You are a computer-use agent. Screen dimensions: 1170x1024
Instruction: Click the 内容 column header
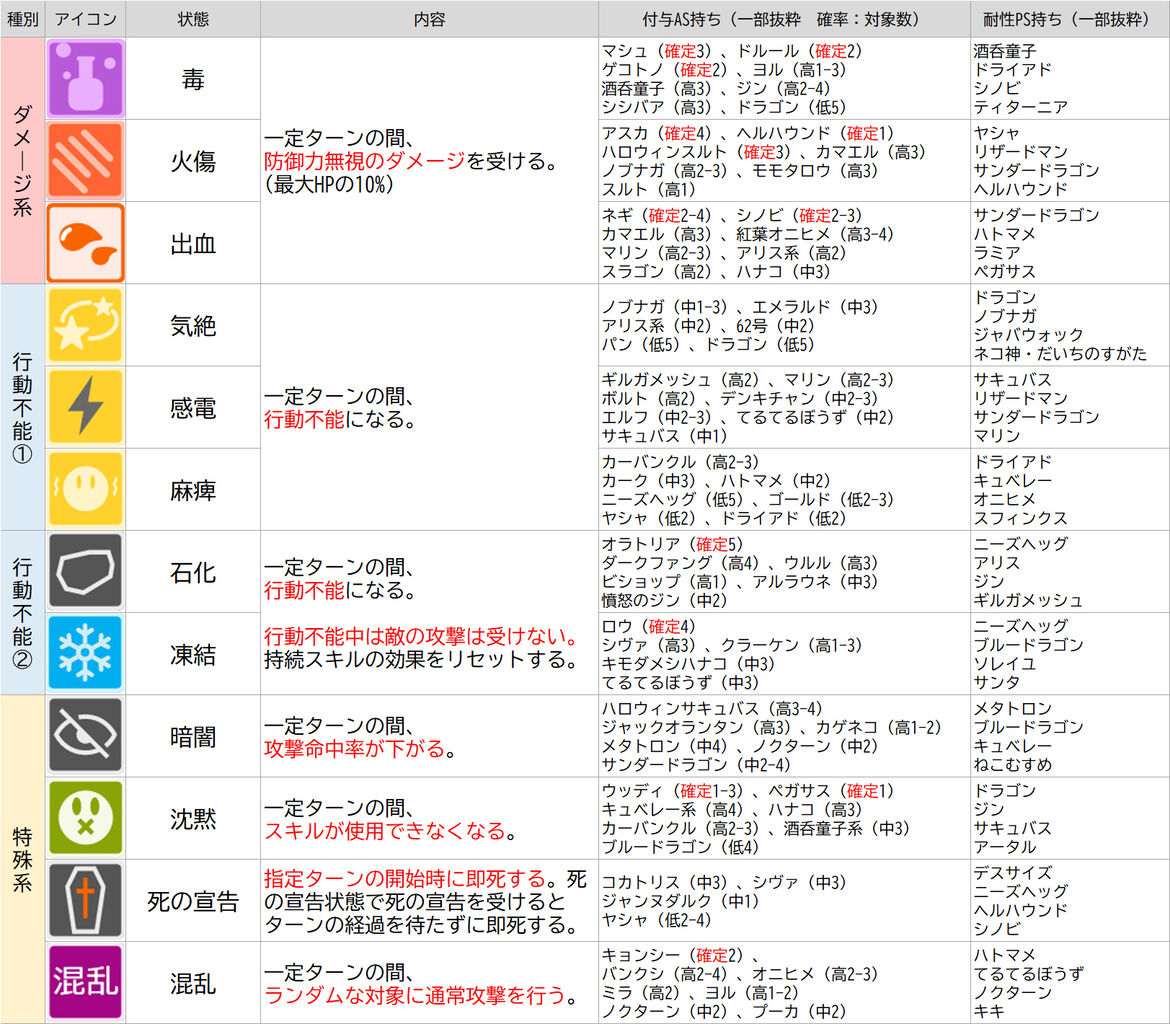pyautogui.click(x=429, y=19)
